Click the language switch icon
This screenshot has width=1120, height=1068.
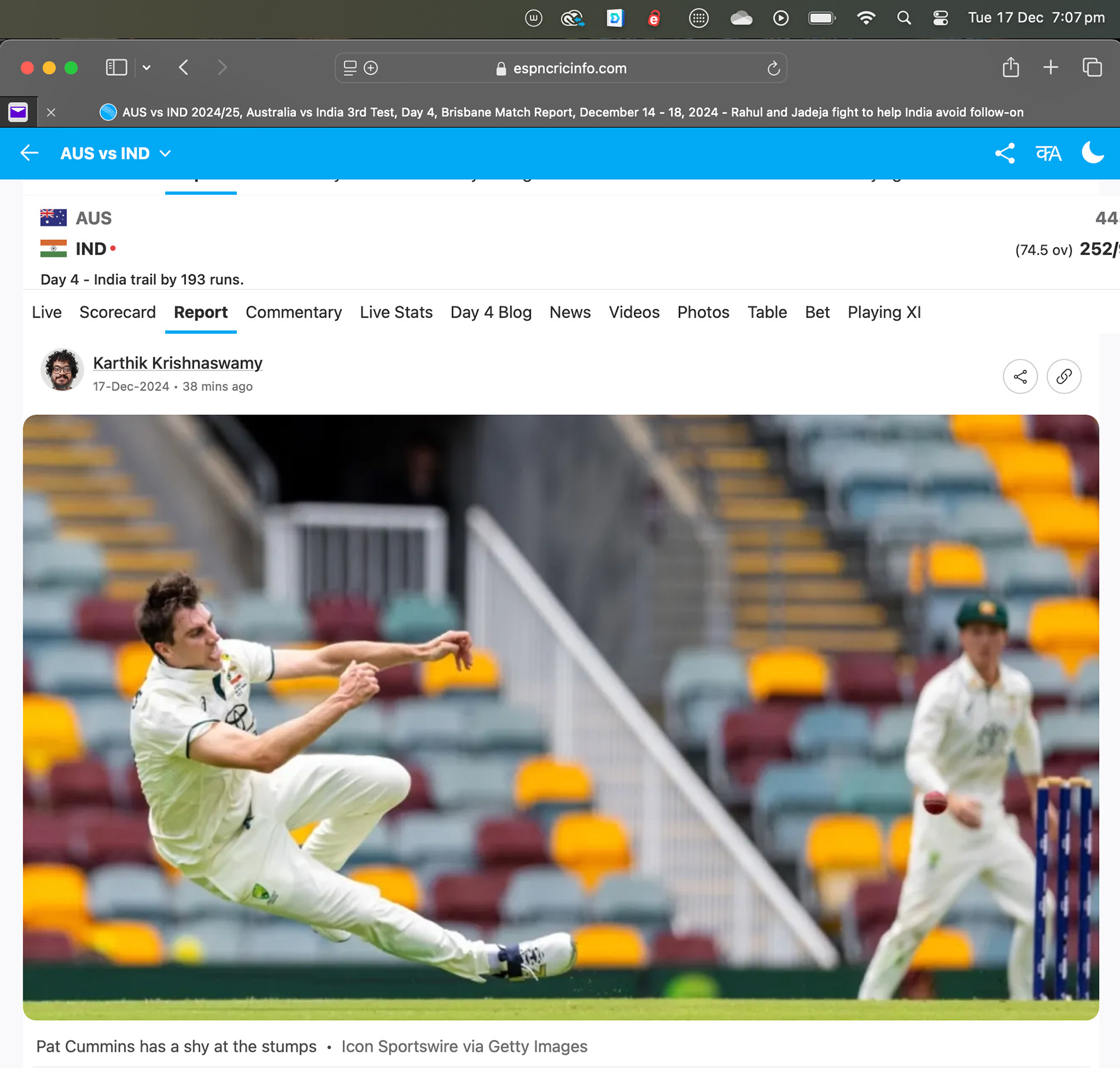(x=1048, y=153)
